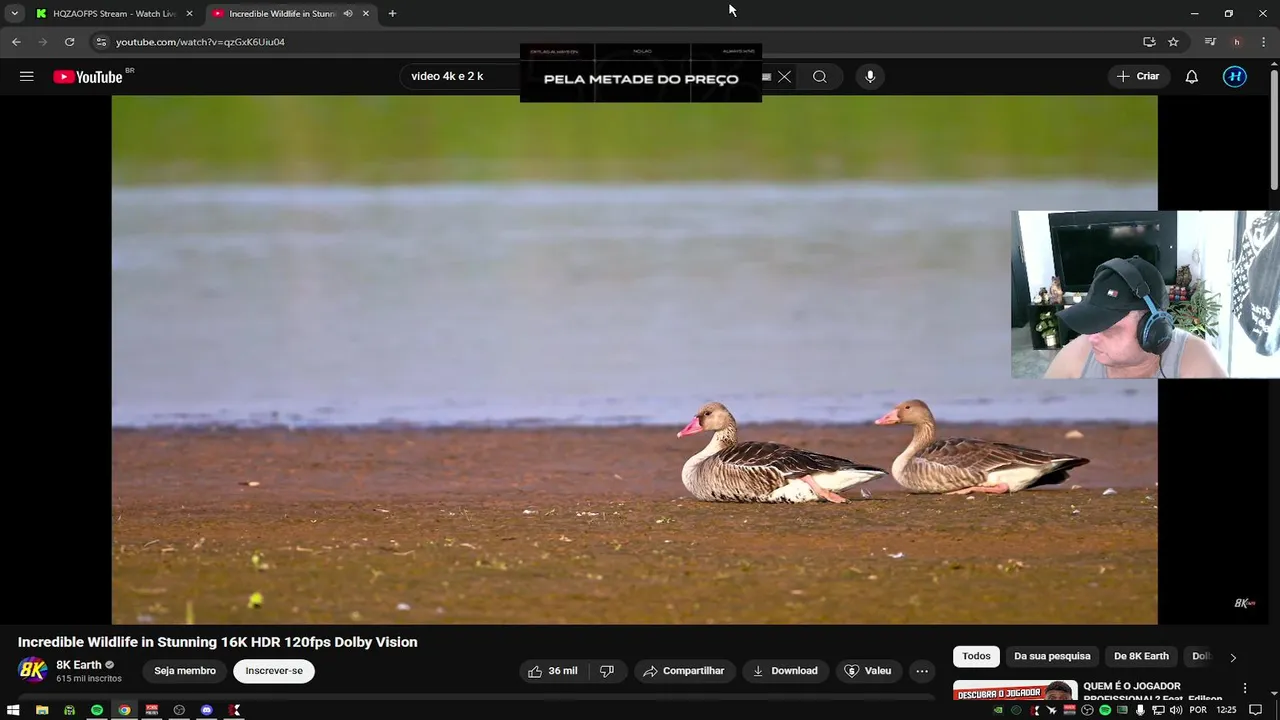Open the QUEM É O JOGADOR thumbnail
Screen dimensions: 1280x720
[x=1015, y=692]
